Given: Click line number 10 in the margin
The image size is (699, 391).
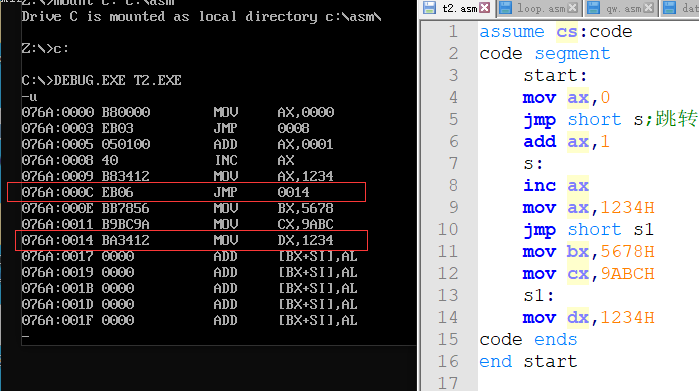Looking at the screenshot, I should (x=448, y=230).
